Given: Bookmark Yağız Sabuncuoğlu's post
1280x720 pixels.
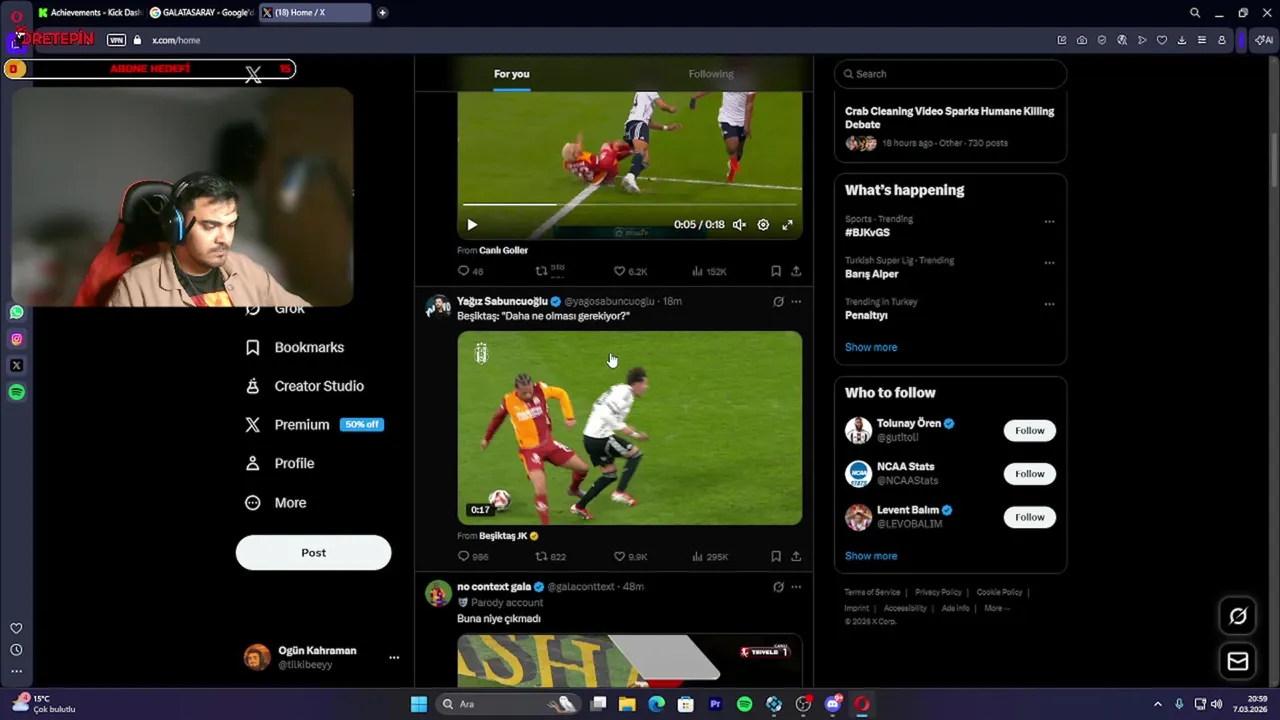Looking at the screenshot, I should pos(776,556).
